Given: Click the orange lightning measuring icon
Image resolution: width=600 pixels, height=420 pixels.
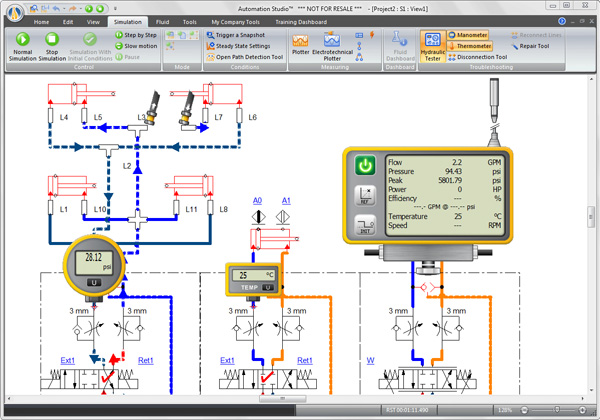Looking at the screenshot, I should (372, 35).
